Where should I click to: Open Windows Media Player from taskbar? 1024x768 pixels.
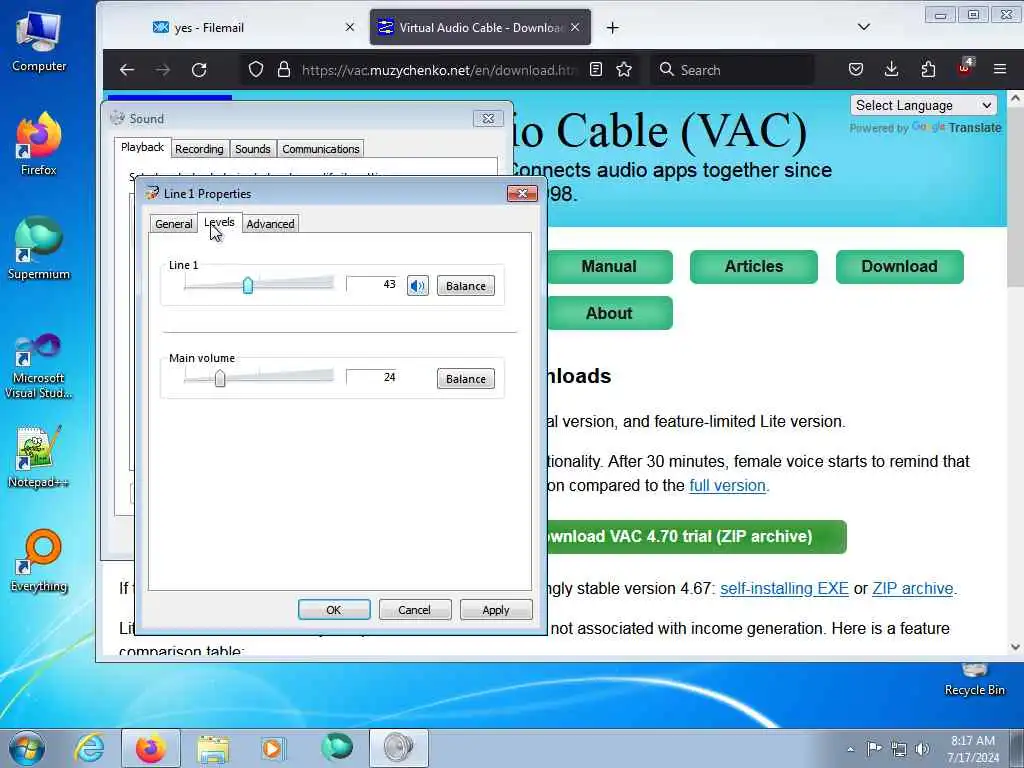272,748
